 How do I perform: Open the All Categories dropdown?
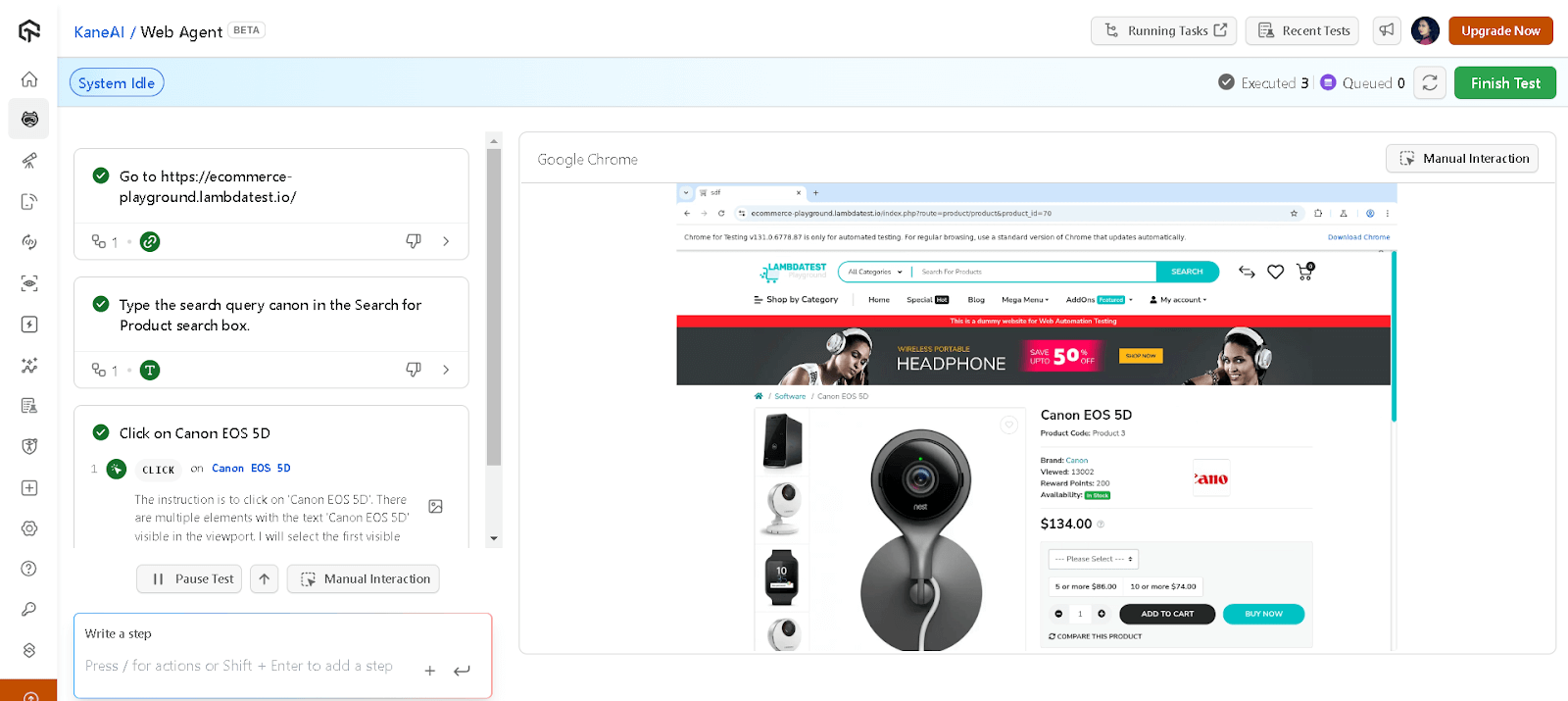coord(875,272)
